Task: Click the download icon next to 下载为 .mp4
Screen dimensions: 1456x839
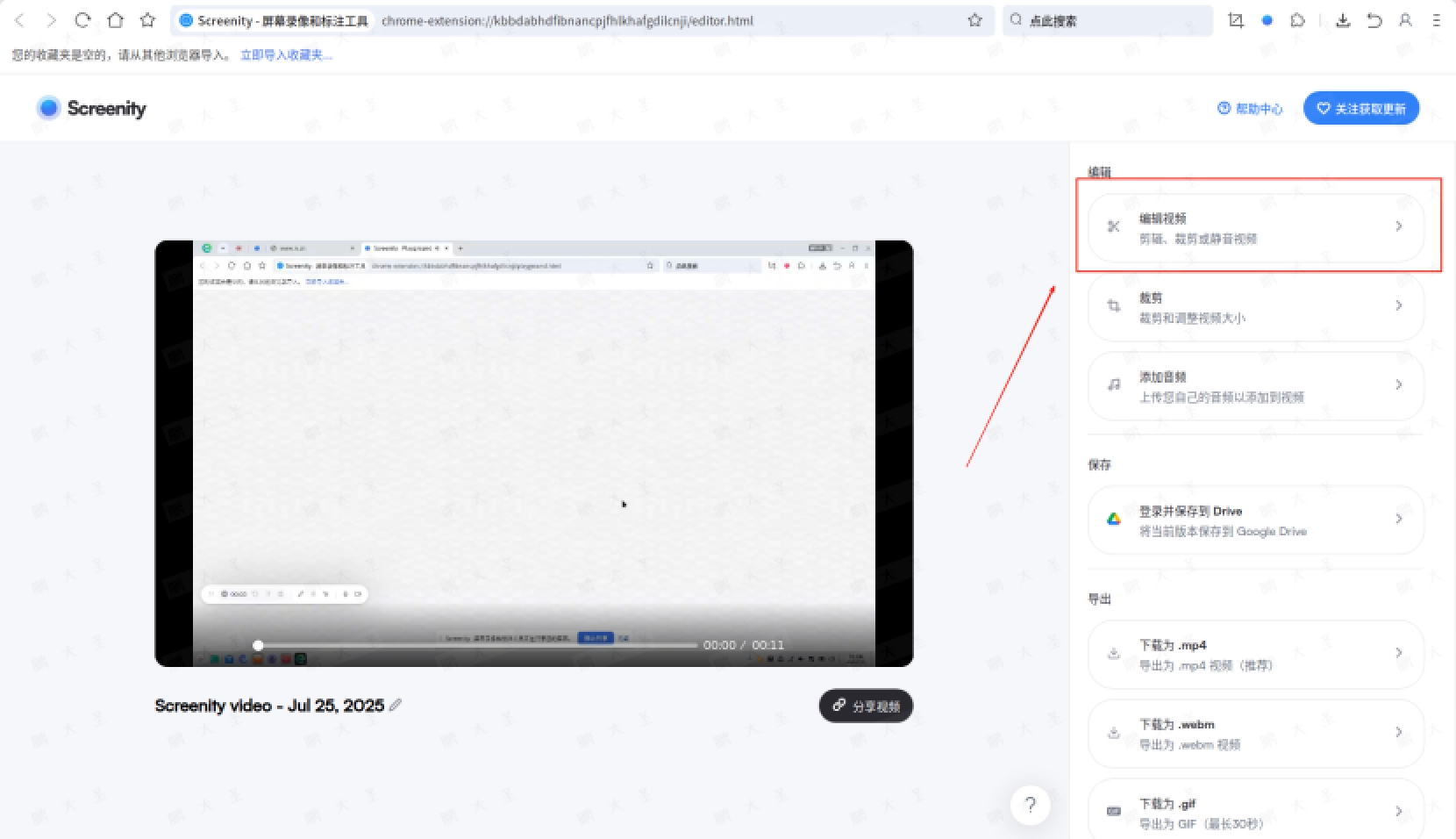Action: pos(1113,653)
